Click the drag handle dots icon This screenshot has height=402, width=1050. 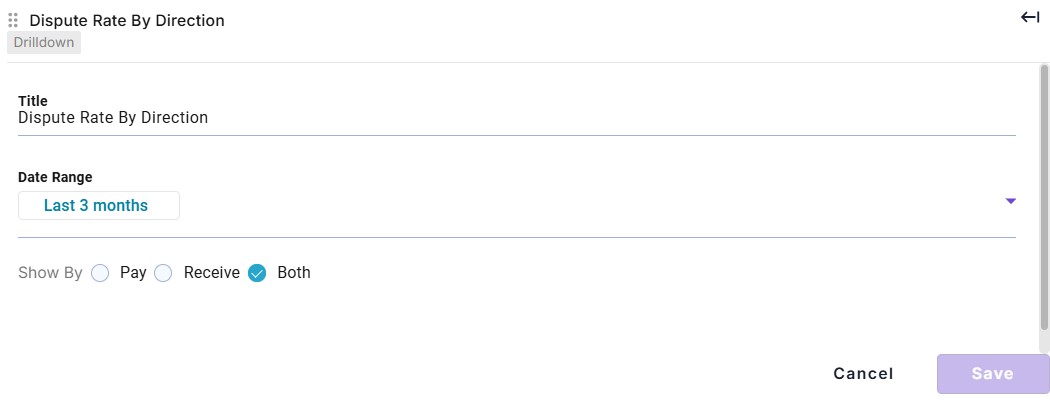(x=13, y=21)
